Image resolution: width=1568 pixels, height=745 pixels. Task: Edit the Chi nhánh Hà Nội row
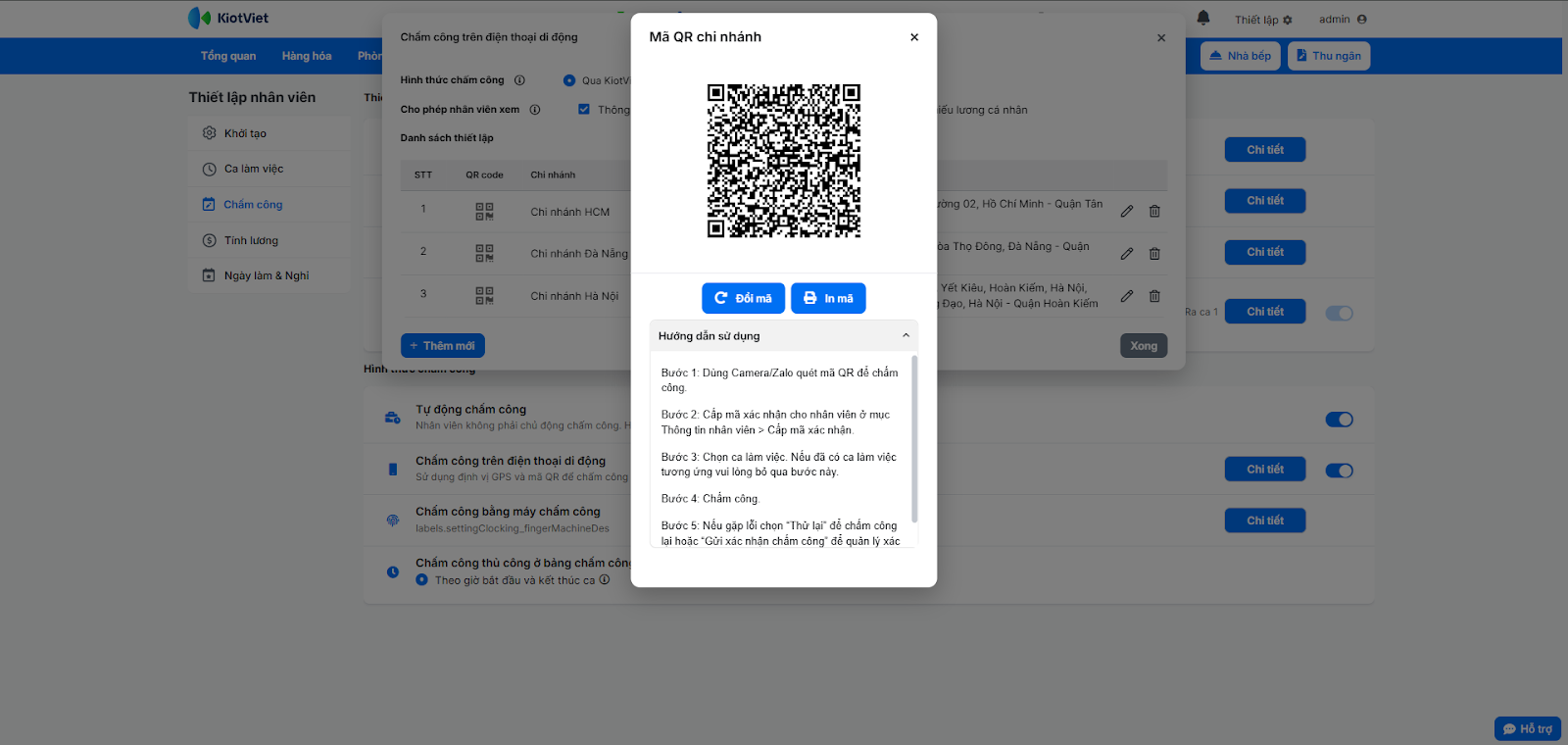coord(1127,296)
